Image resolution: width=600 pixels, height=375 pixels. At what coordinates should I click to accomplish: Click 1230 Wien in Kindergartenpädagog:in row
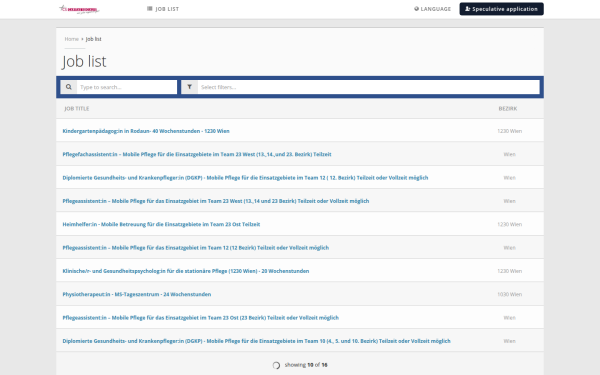tap(509, 131)
